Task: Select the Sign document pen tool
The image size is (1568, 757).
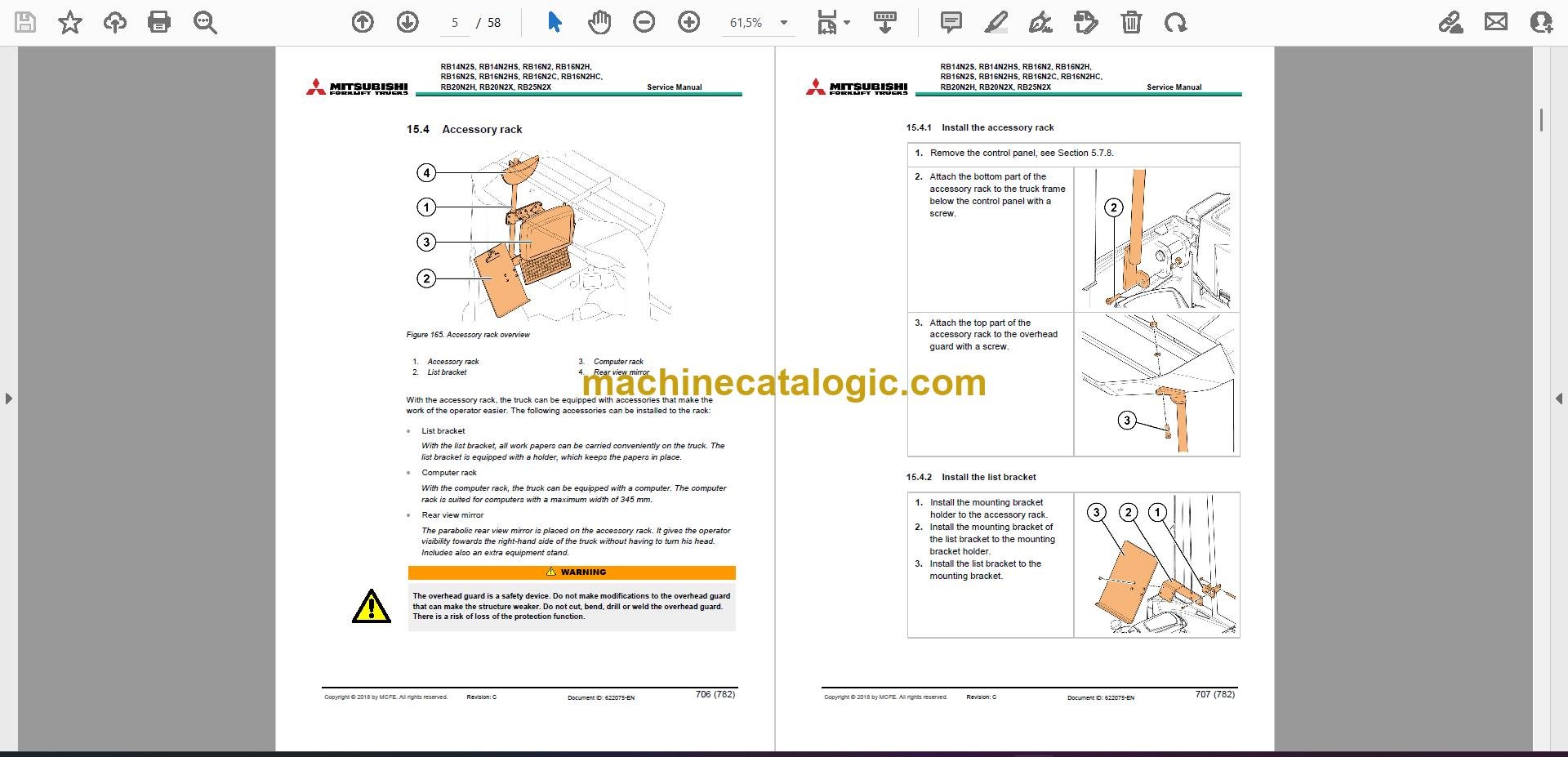Action: (1040, 22)
